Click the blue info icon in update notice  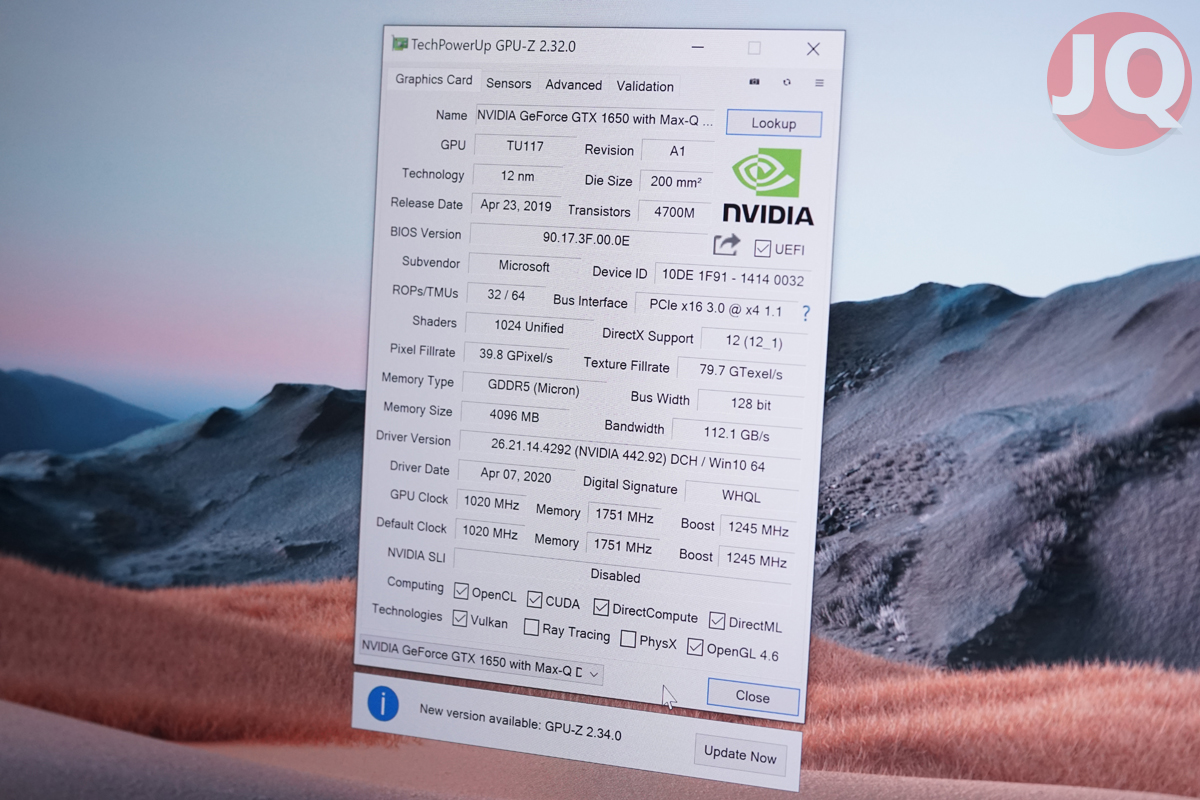383,704
